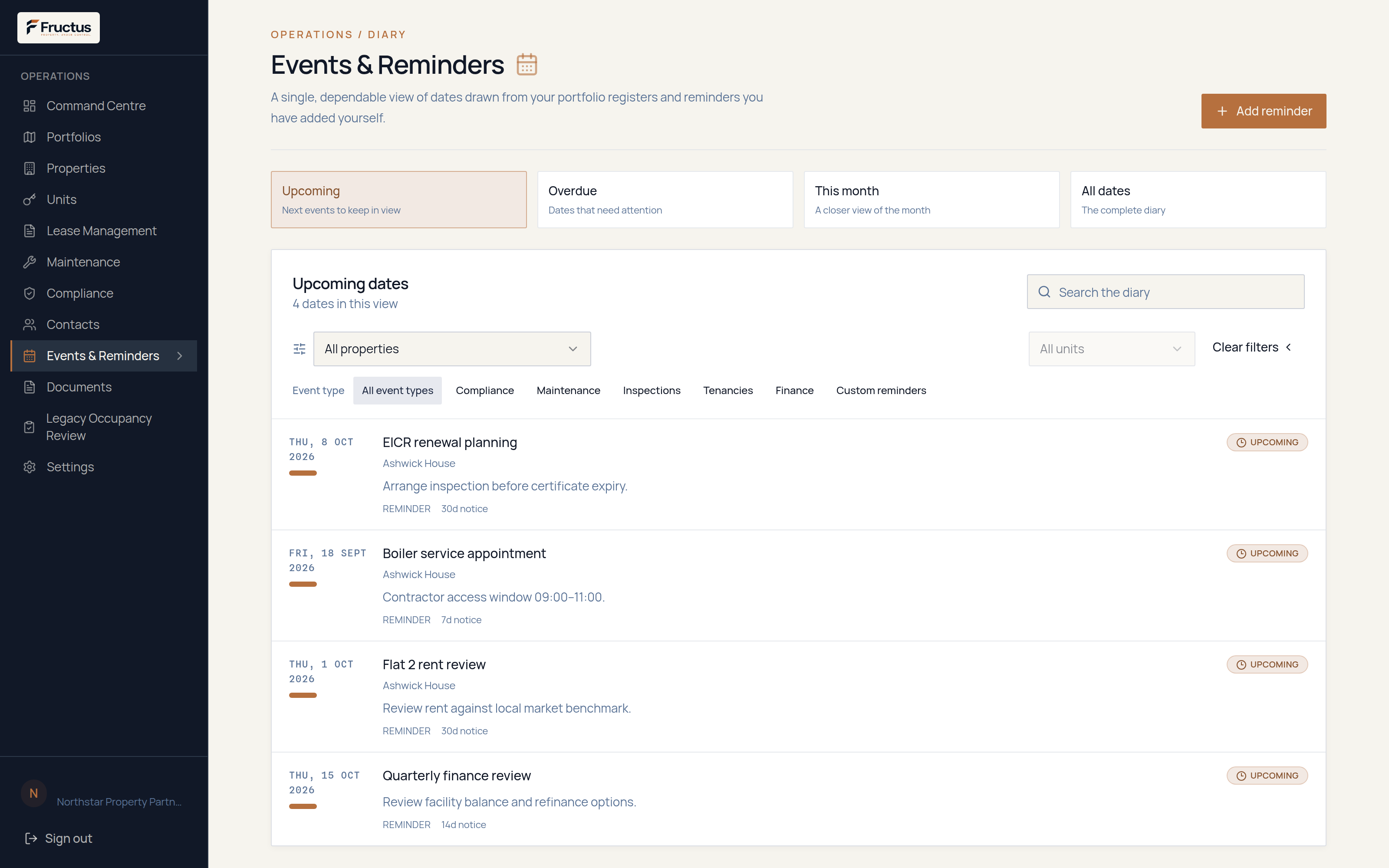Viewport: 1389px width, 868px height.
Task: Click Clear filters
Action: pyautogui.click(x=1252, y=347)
